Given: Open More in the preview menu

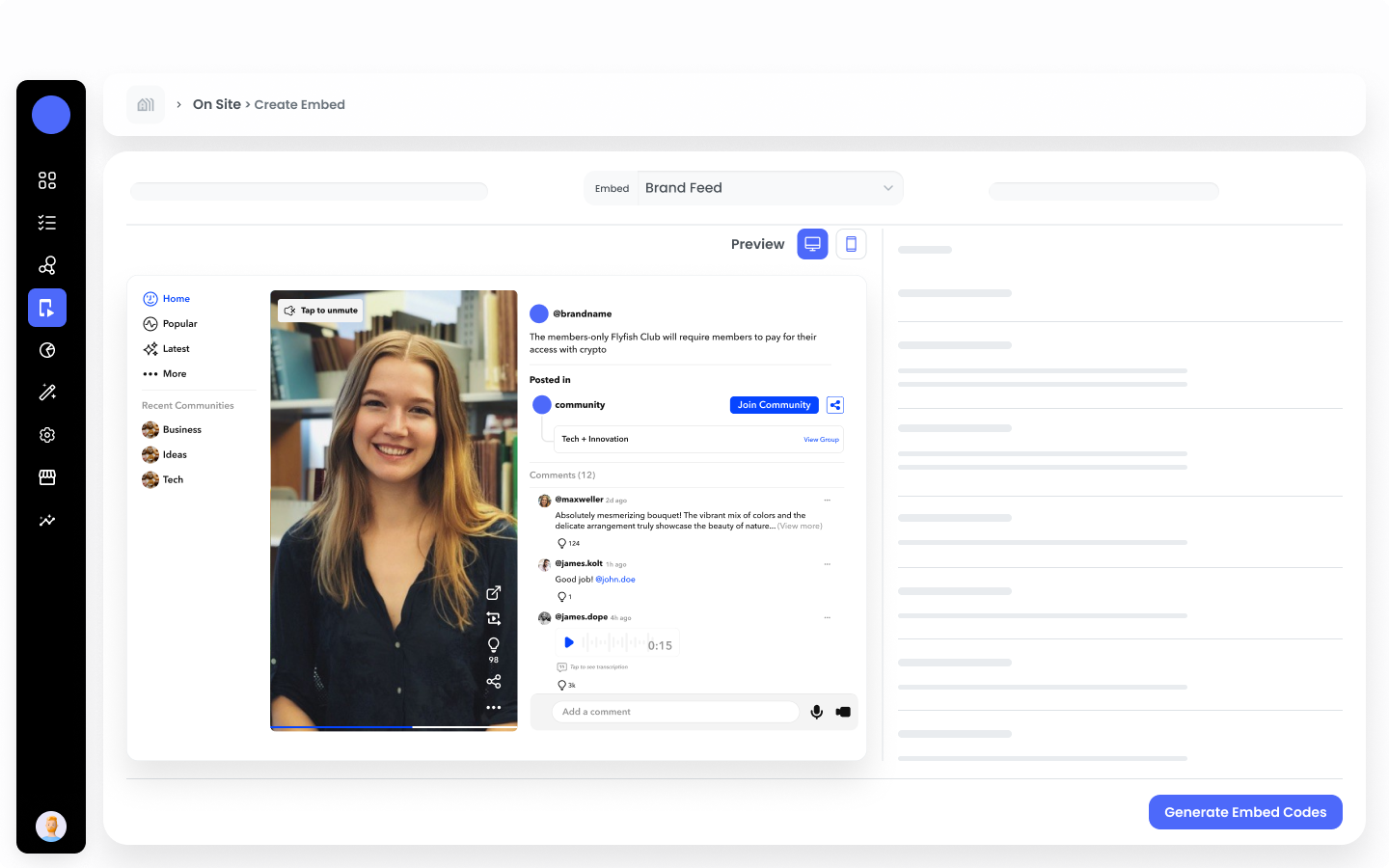Looking at the screenshot, I should click(165, 374).
